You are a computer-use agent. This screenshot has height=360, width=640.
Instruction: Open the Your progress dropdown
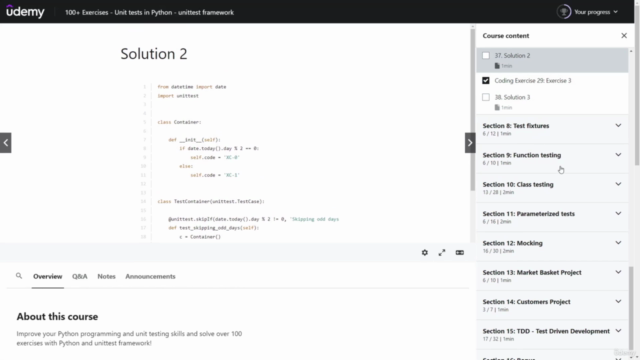click(596, 12)
